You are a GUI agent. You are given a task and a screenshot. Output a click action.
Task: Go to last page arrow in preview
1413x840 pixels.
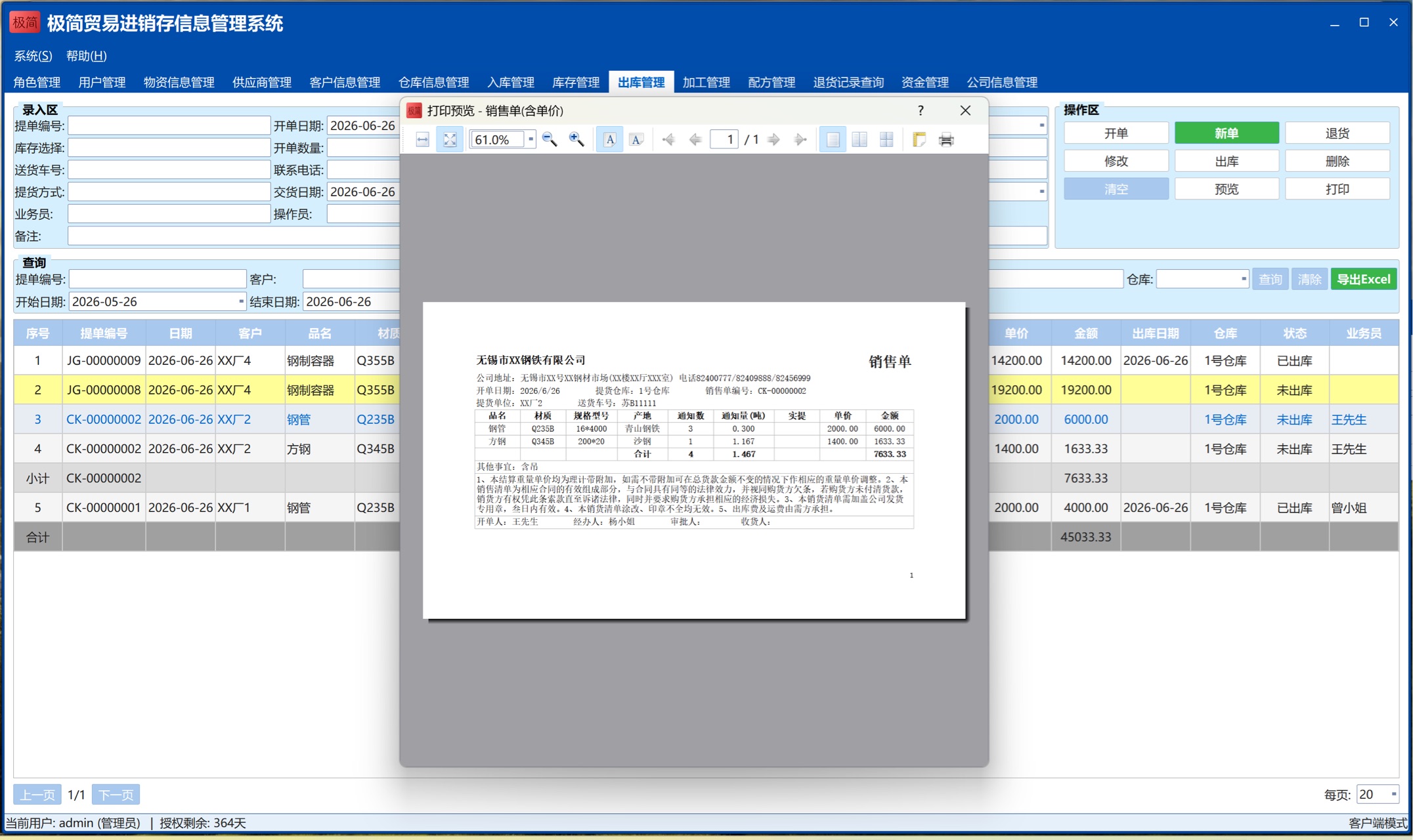(x=800, y=140)
